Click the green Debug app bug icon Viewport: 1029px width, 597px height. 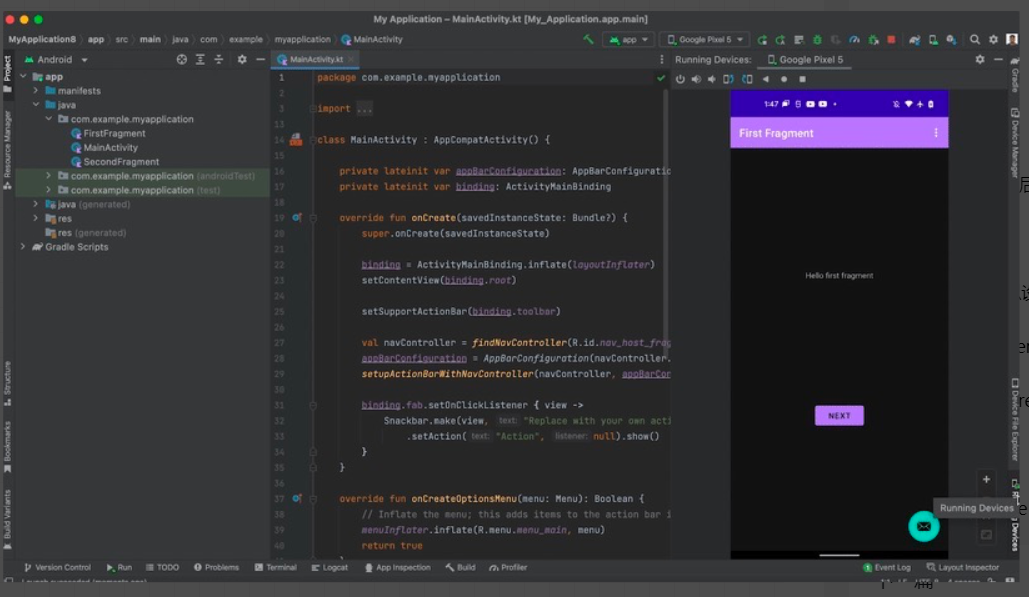pos(817,40)
